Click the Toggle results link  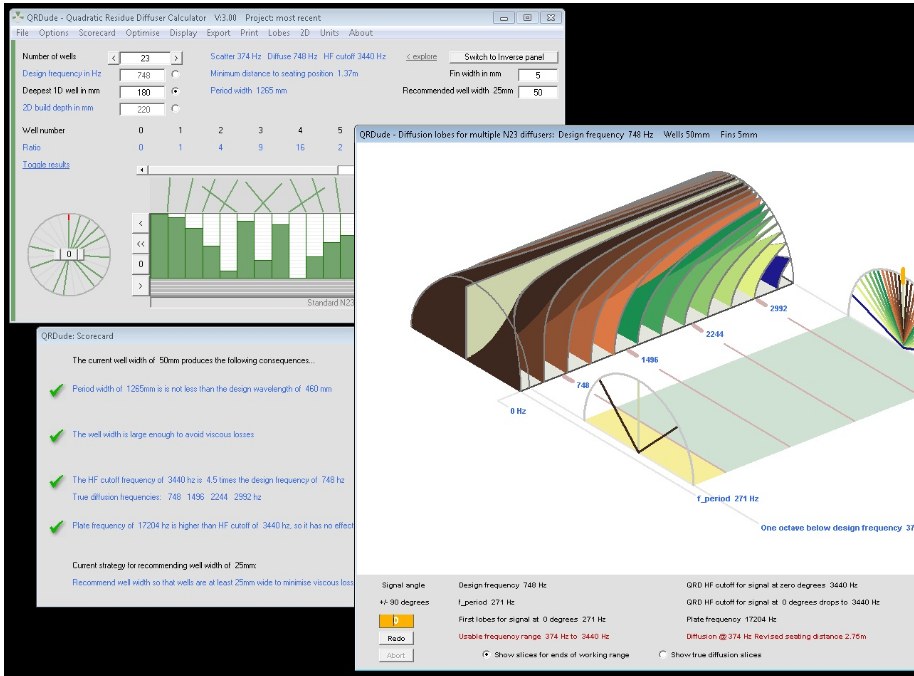coord(46,164)
